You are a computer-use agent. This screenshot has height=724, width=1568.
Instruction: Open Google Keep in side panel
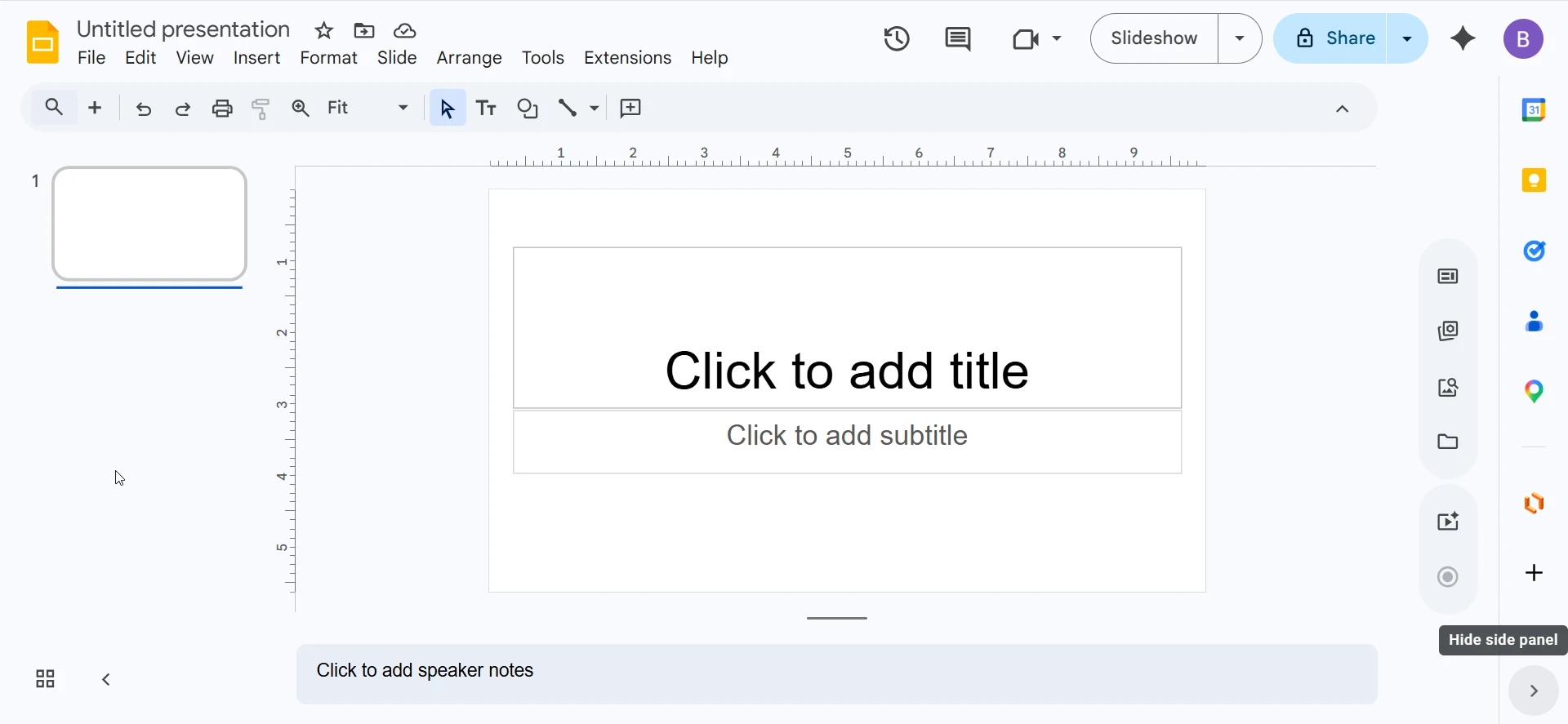point(1534,180)
